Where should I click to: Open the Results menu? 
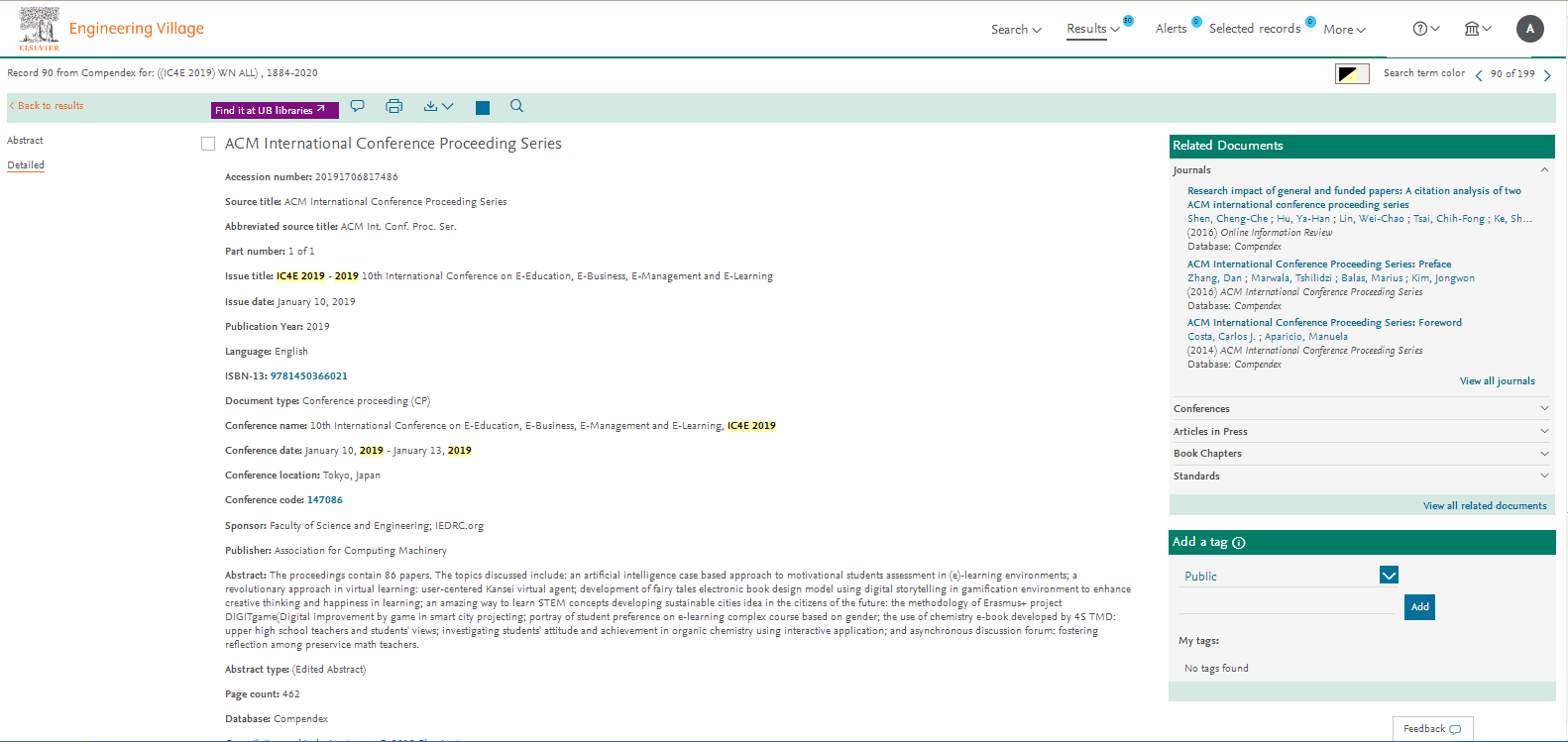[1093, 29]
